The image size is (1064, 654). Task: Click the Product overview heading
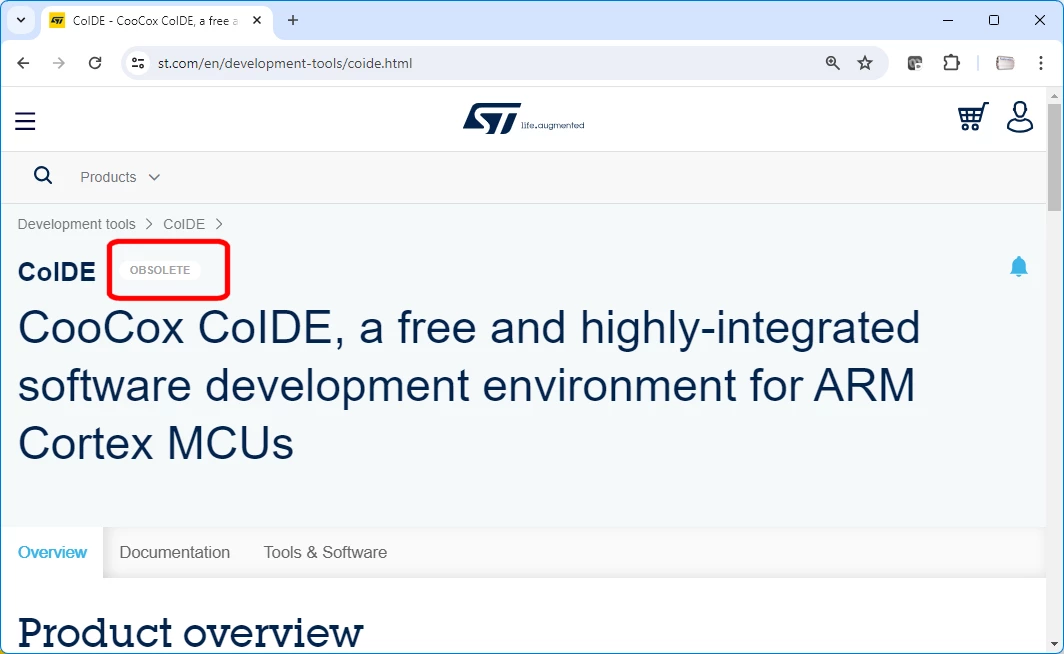point(191,632)
